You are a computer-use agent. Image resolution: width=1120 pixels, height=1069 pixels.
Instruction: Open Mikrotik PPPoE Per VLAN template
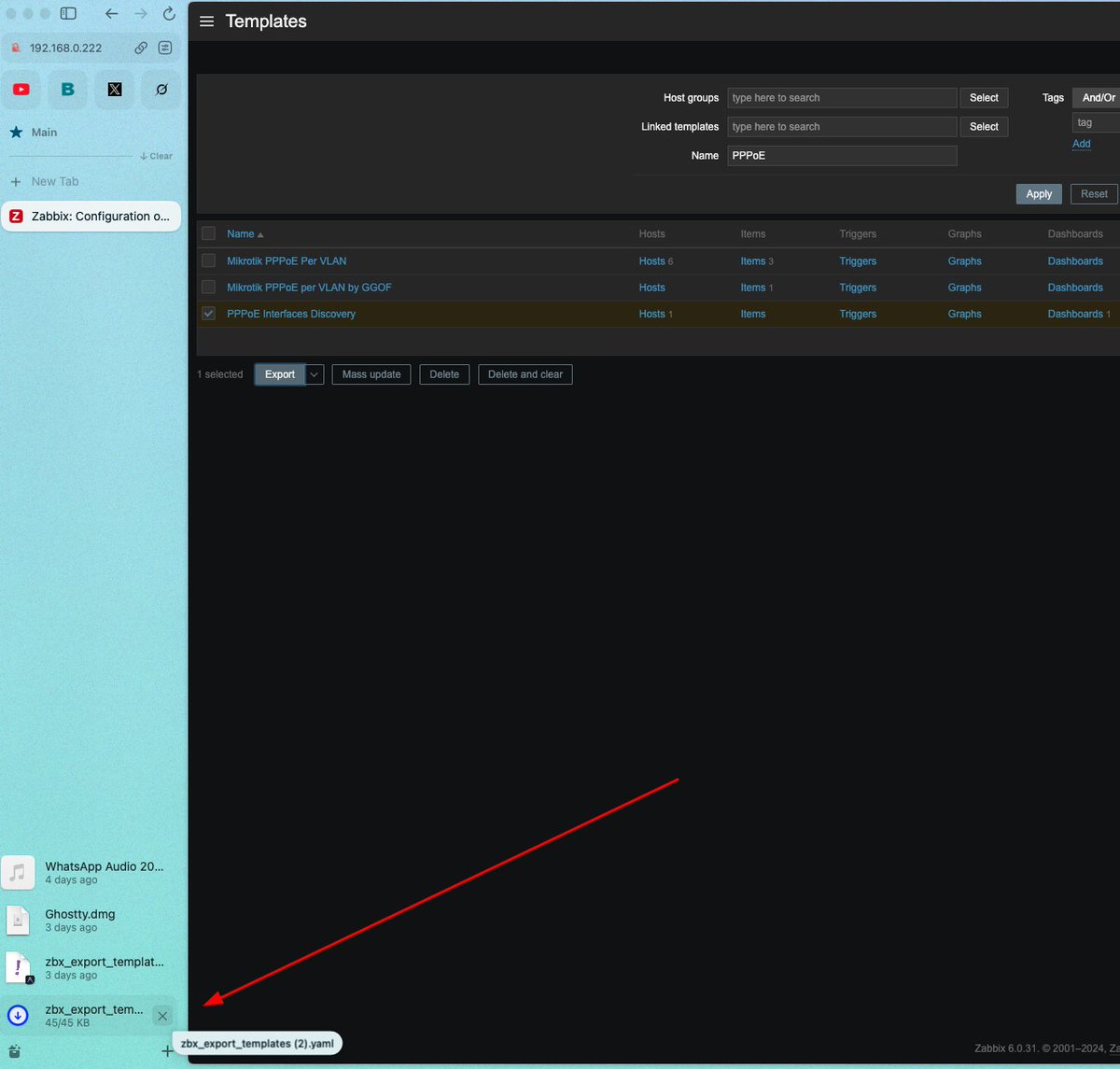pos(287,261)
